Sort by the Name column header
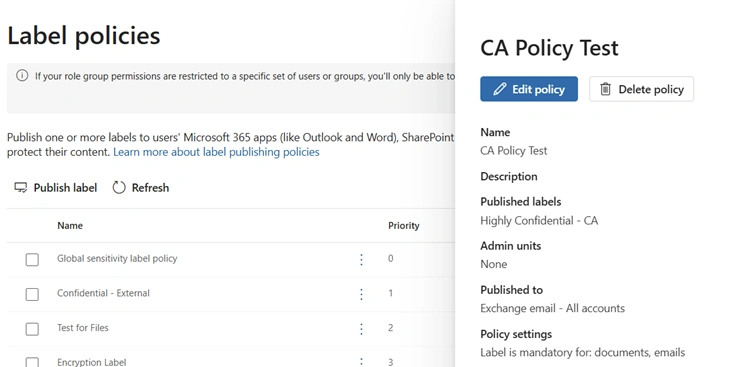Image resolution: width=752 pixels, height=367 pixels. (70, 225)
